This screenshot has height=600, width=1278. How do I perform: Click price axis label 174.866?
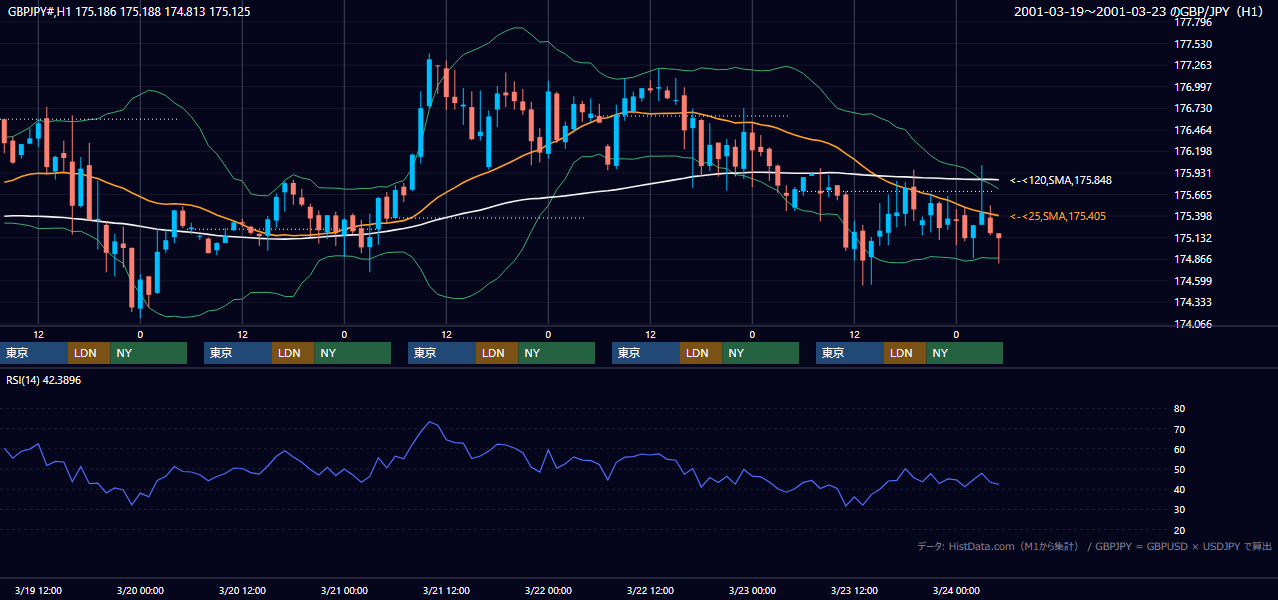coord(1193,259)
